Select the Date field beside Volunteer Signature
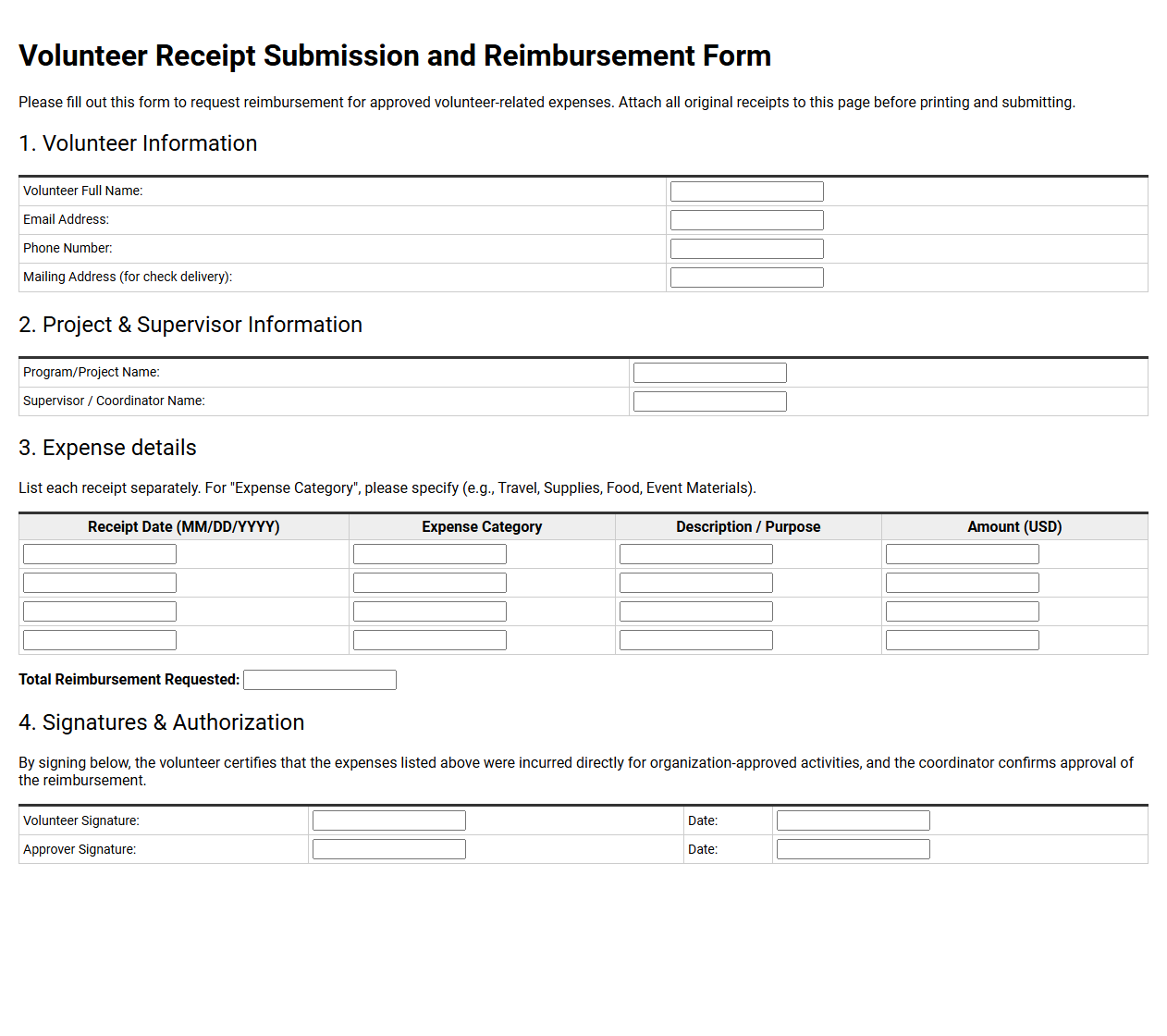The width and height of the screenshot is (1167, 1036). (x=854, y=820)
